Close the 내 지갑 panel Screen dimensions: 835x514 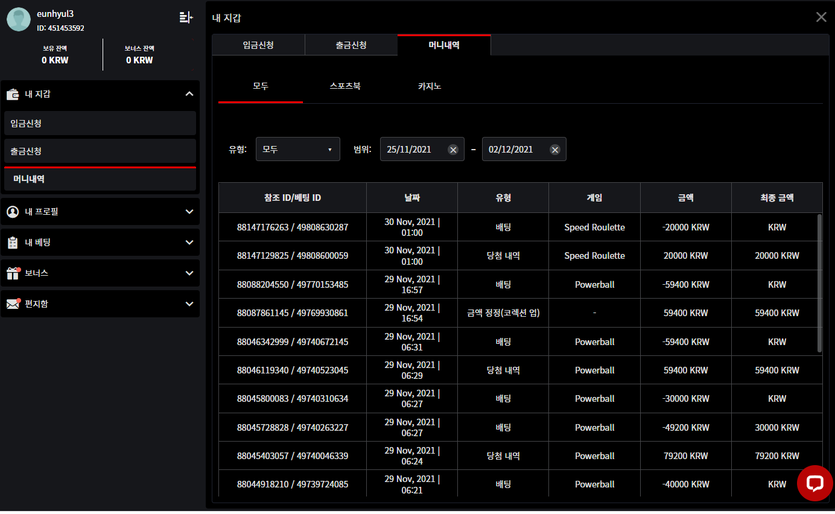coord(821,17)
